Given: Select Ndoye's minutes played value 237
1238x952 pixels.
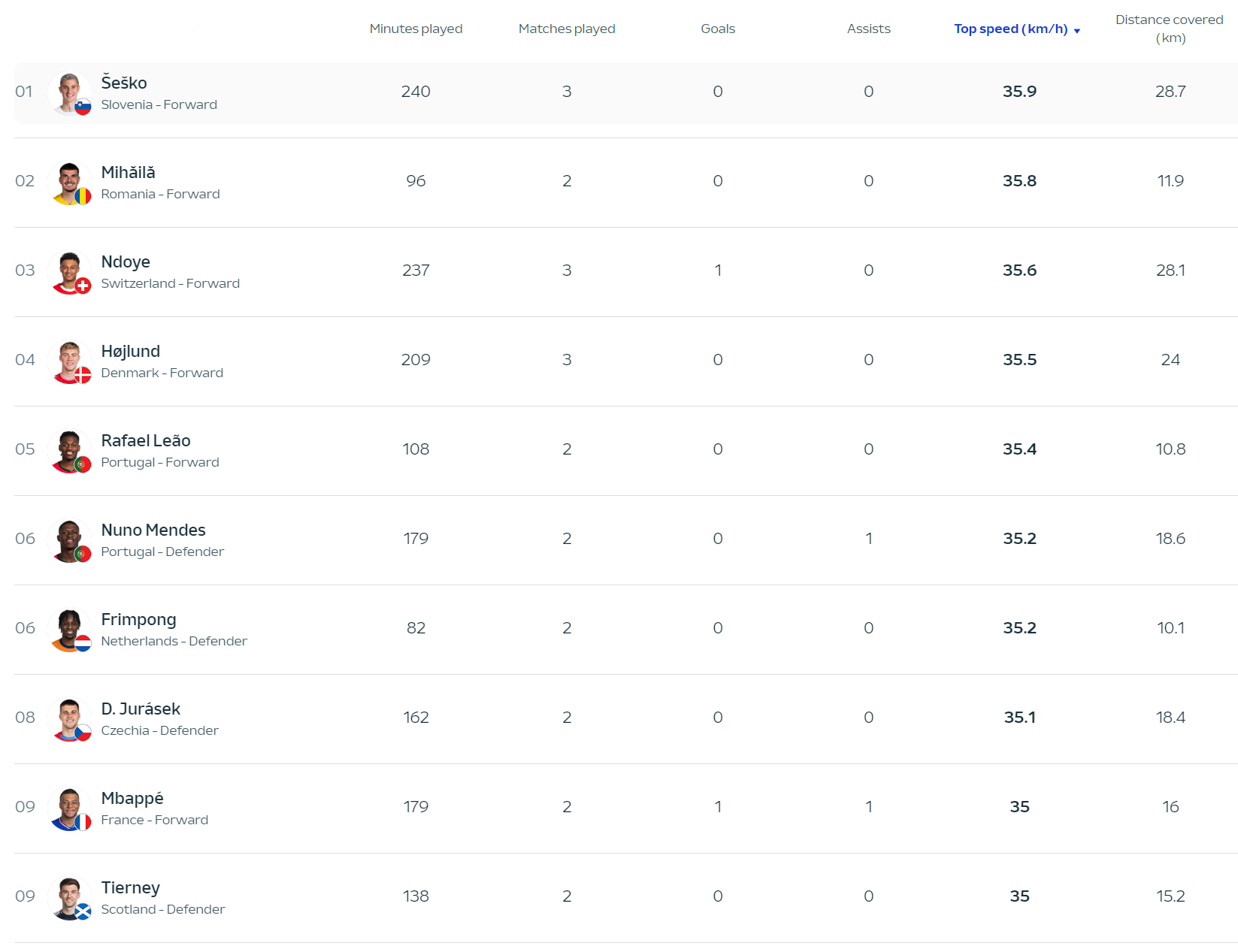Looking at the screenshot, I should [416, 270].
